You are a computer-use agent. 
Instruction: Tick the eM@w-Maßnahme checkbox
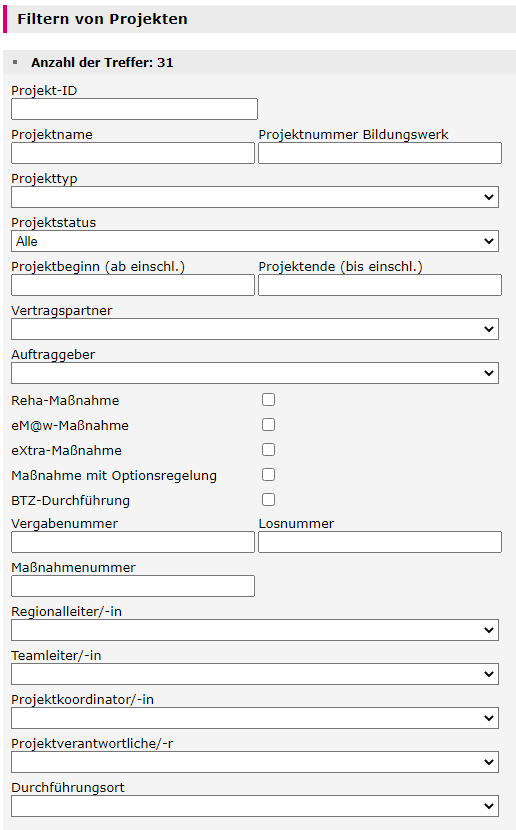(268, 425)
